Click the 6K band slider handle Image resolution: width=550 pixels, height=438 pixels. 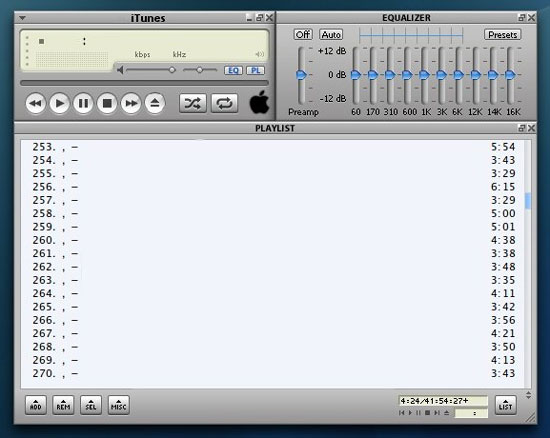[458, 74]
